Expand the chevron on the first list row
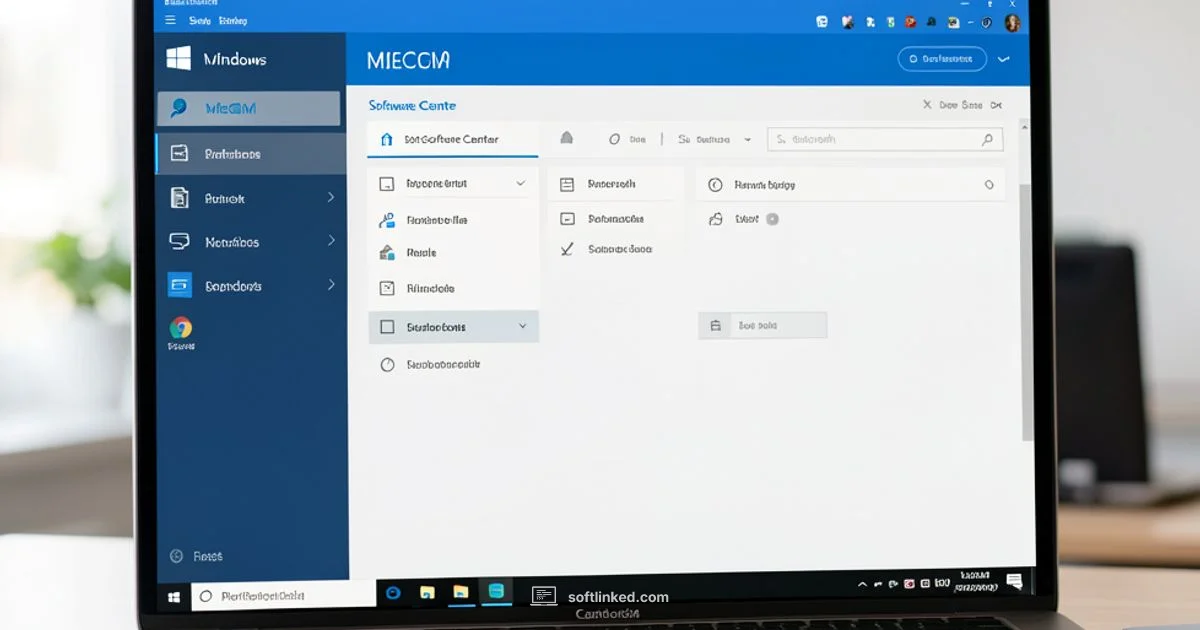The image size is (1200, 630). coord(520,184)
